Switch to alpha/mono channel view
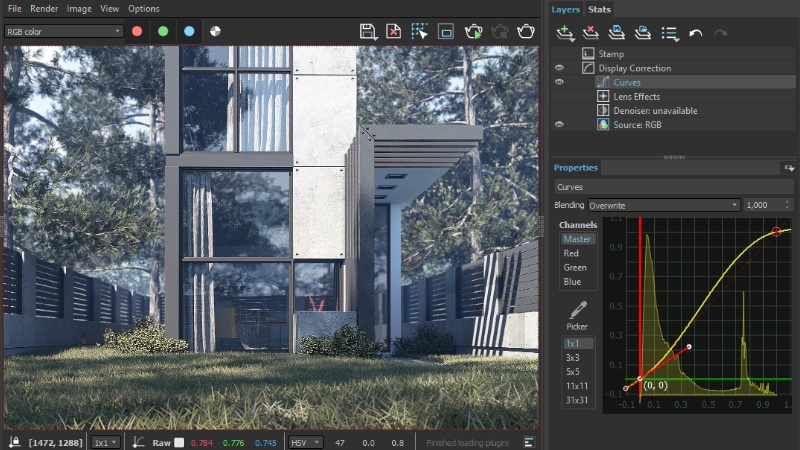800x450 pixels. click(215, 31)
